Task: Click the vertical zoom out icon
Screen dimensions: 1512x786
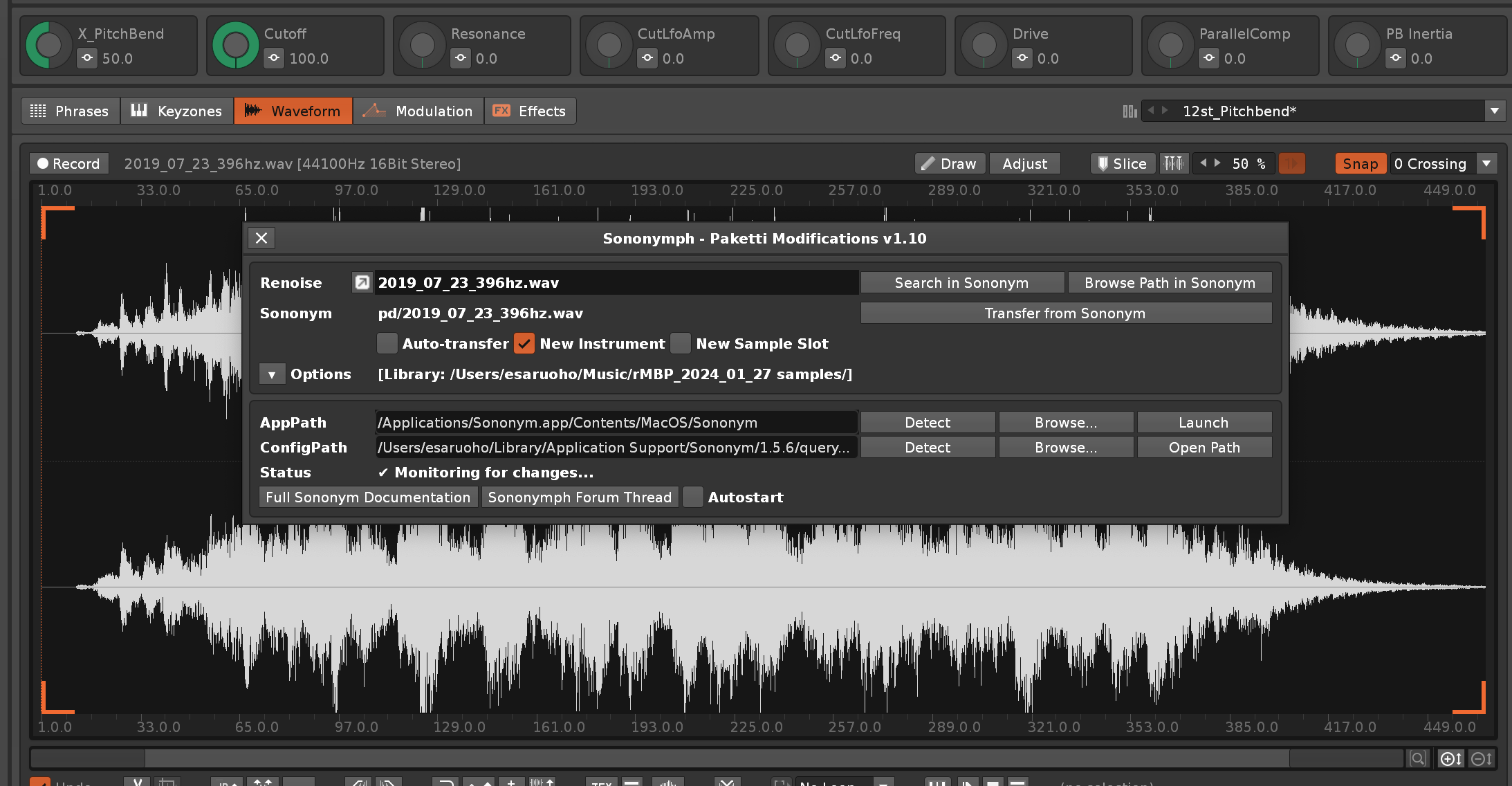Action: click(x=1481, y=758)
